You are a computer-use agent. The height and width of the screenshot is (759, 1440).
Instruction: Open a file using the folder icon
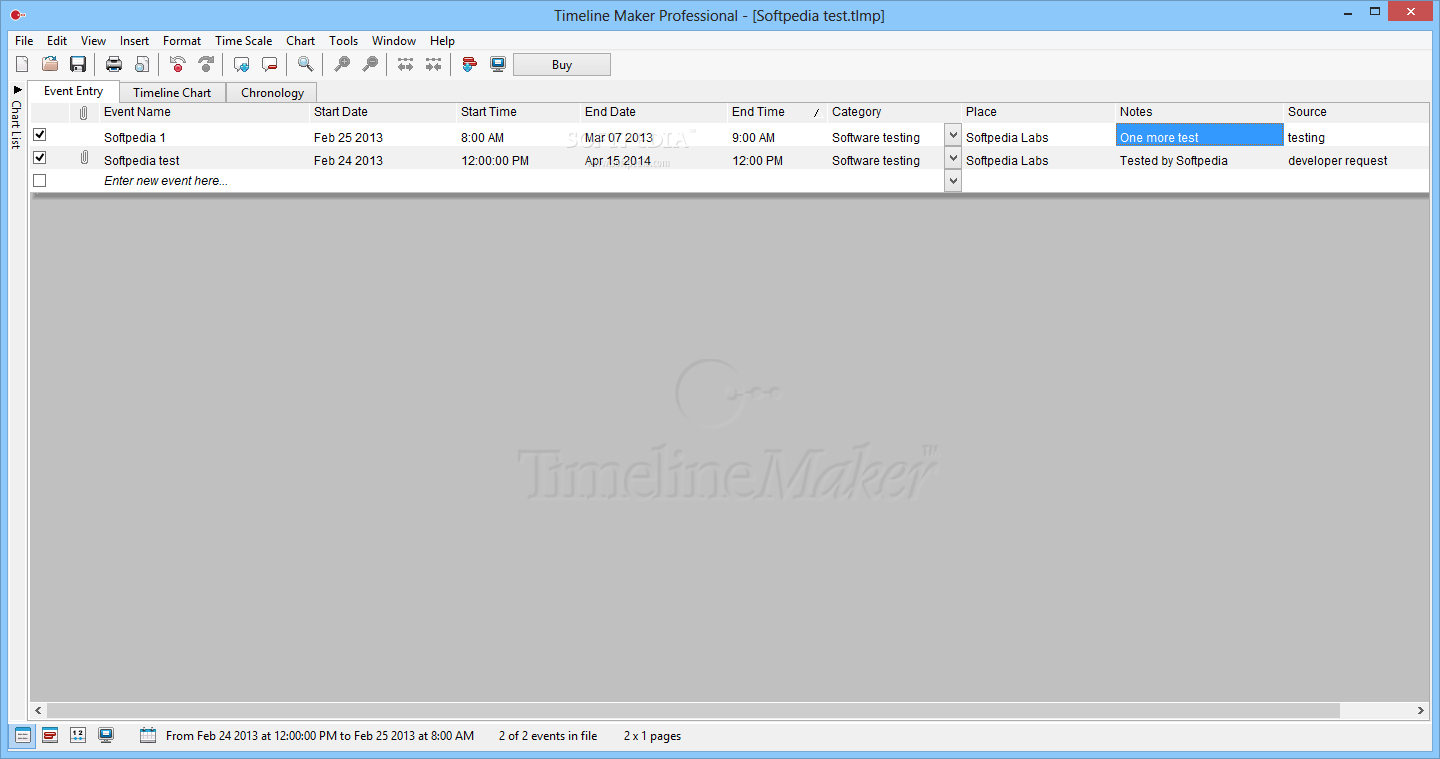(50, 64)
